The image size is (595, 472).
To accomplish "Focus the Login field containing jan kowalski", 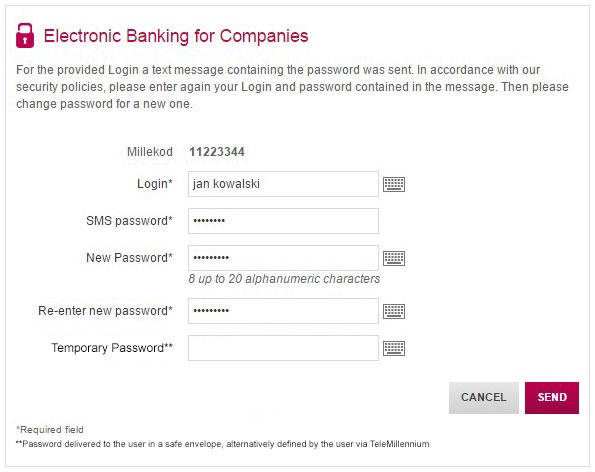I will click(x=283, y=184).
